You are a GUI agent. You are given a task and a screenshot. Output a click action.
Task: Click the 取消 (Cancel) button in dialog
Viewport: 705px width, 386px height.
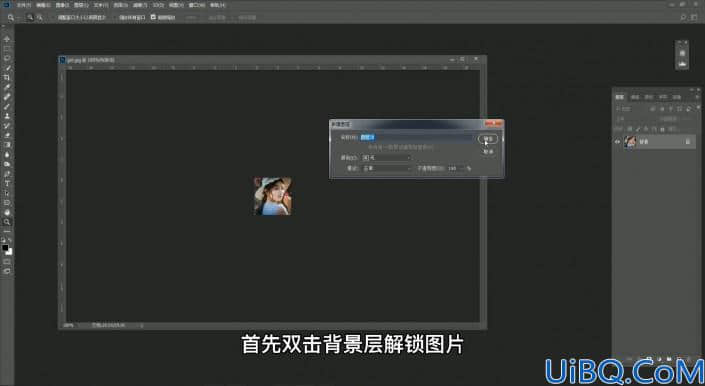pos(487,152)
